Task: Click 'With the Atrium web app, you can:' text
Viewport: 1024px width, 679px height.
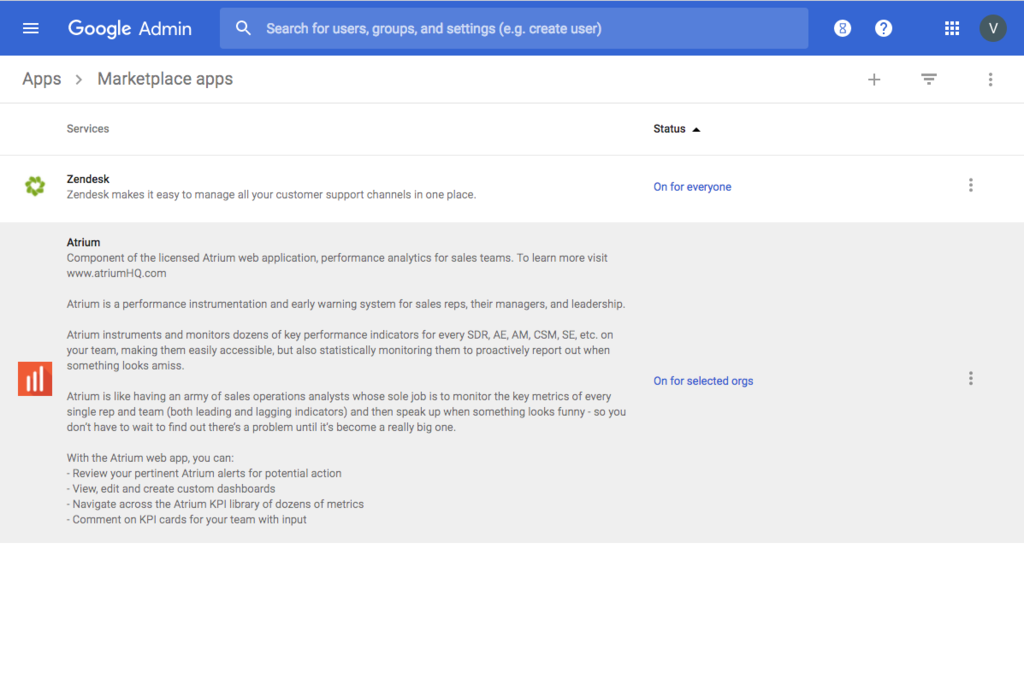Action: [x=150, y=458]
